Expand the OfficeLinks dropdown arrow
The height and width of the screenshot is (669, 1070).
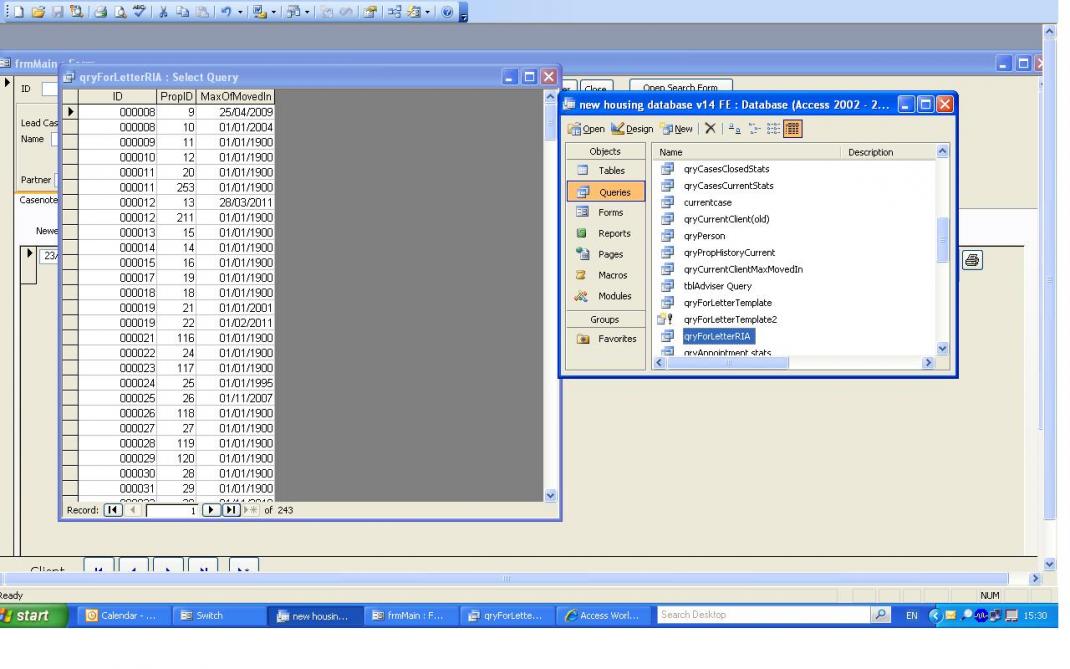[x=274, y=12]
